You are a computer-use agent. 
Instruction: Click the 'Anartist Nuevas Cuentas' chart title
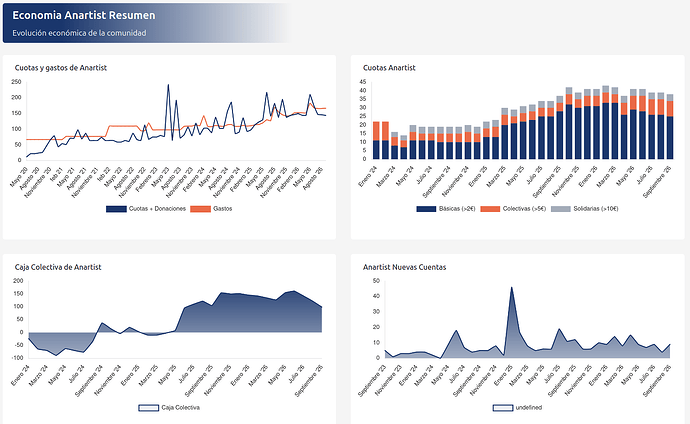pyautogui.click(x=404, y=267)
